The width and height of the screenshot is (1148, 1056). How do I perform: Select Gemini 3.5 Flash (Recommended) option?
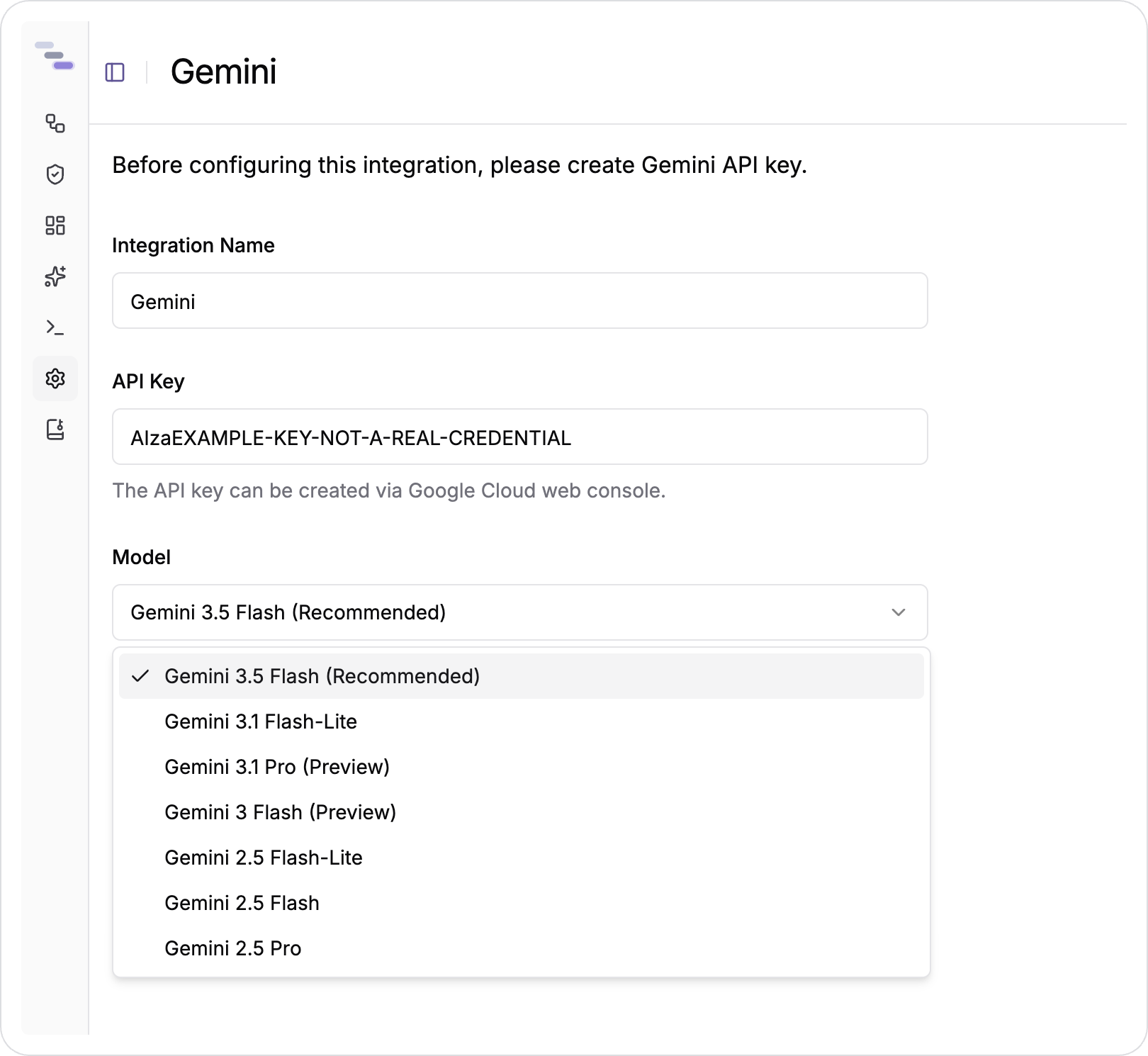tap(522, 676)
